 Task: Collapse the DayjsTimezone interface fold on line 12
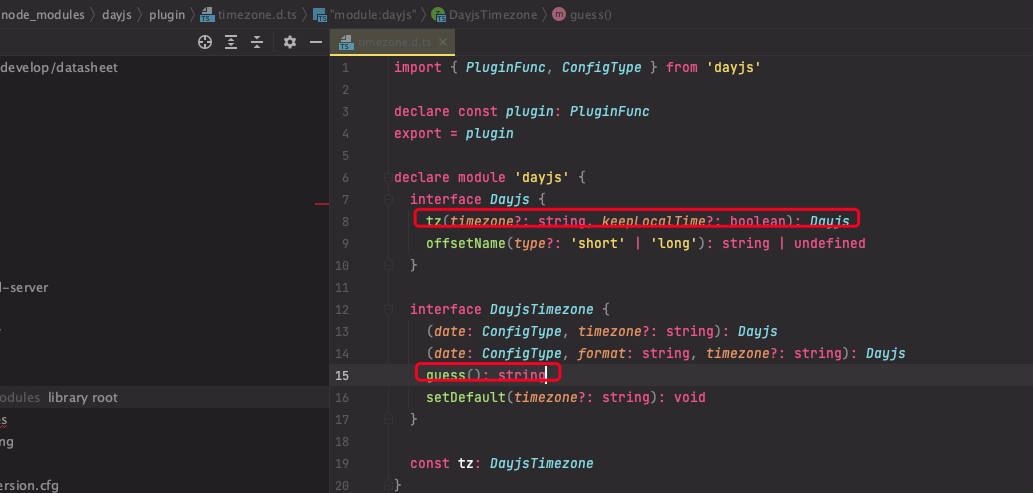click(388, 310)
